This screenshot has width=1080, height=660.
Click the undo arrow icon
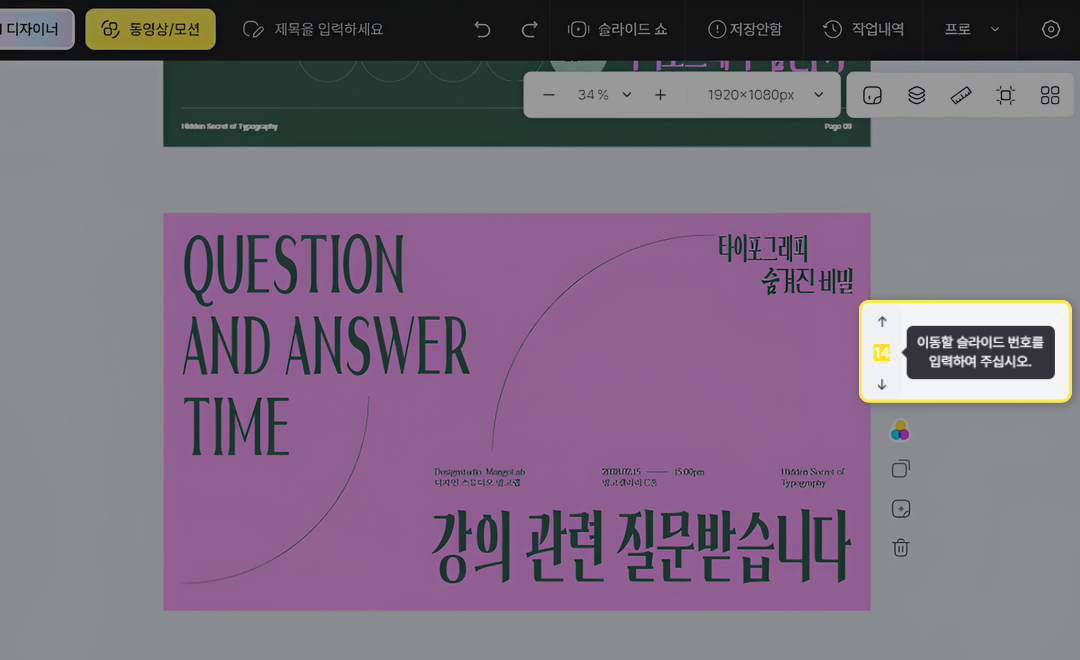(x=482, y=30)
